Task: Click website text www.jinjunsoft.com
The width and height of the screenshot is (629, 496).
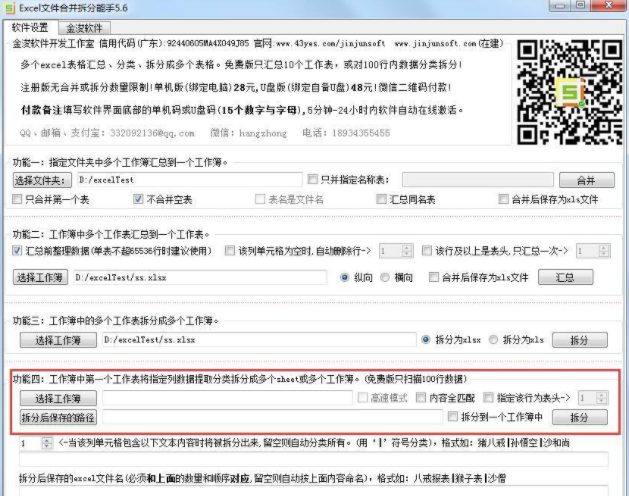Action: (x=435, y=43)
